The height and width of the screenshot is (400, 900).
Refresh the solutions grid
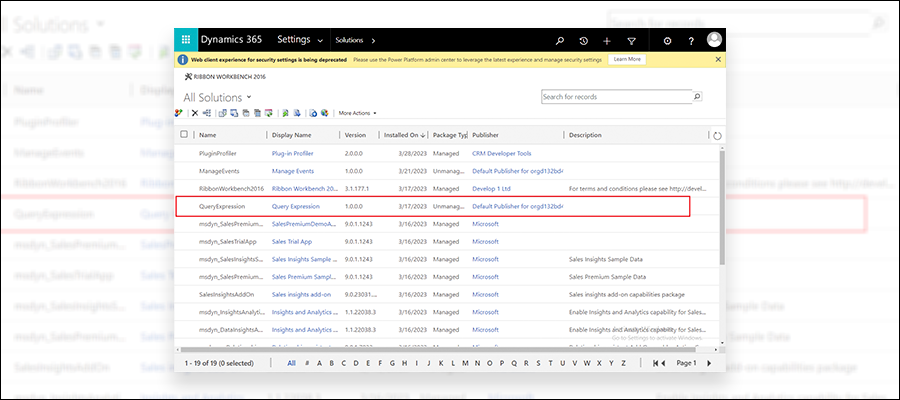coord(717,136)
